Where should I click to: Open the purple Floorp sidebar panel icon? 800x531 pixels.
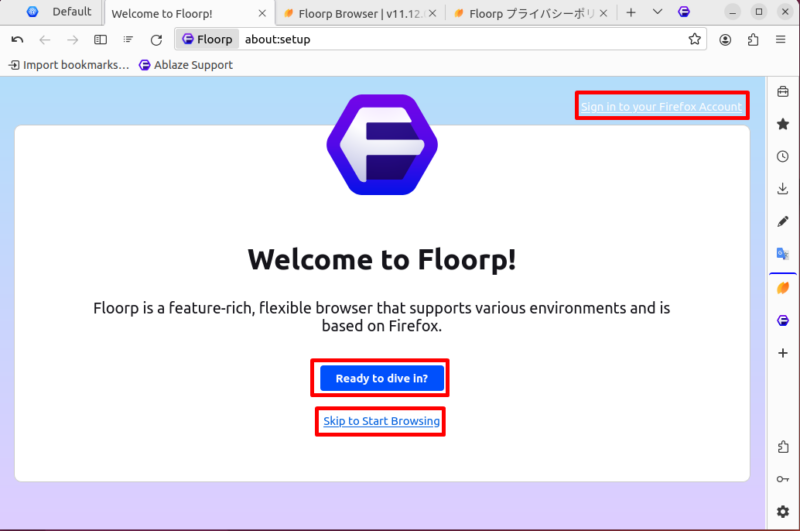[783, 320]
